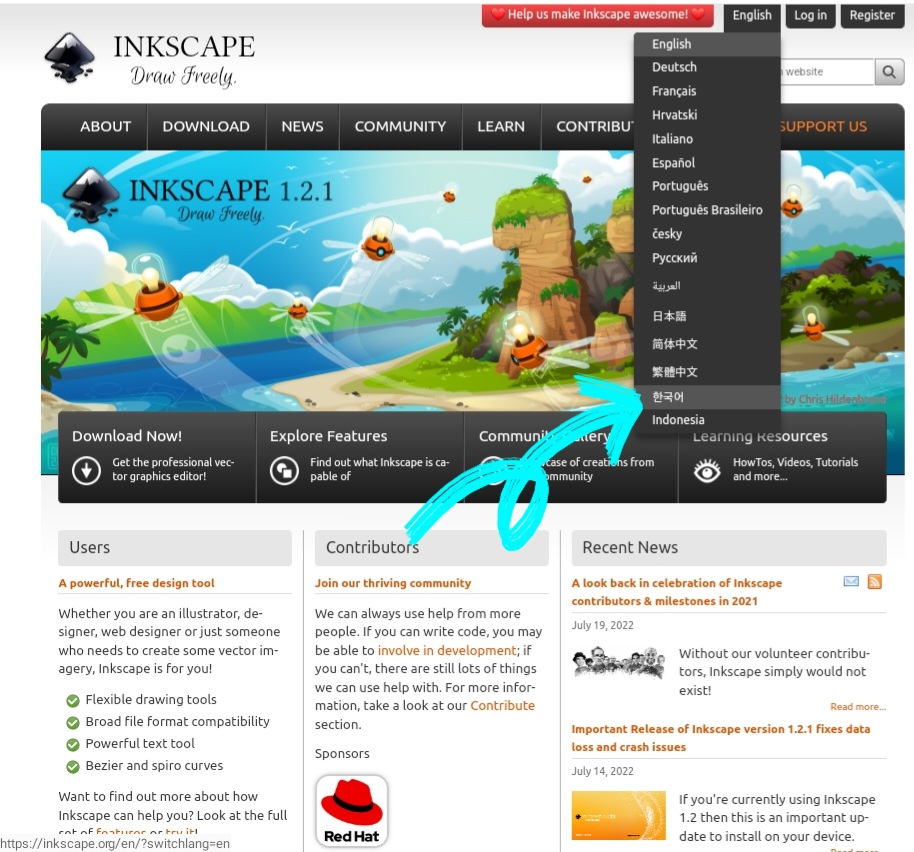Click 'Powerful text tool' list item
This screenshot has width=914, height=852.
click(x=140, y=744)
